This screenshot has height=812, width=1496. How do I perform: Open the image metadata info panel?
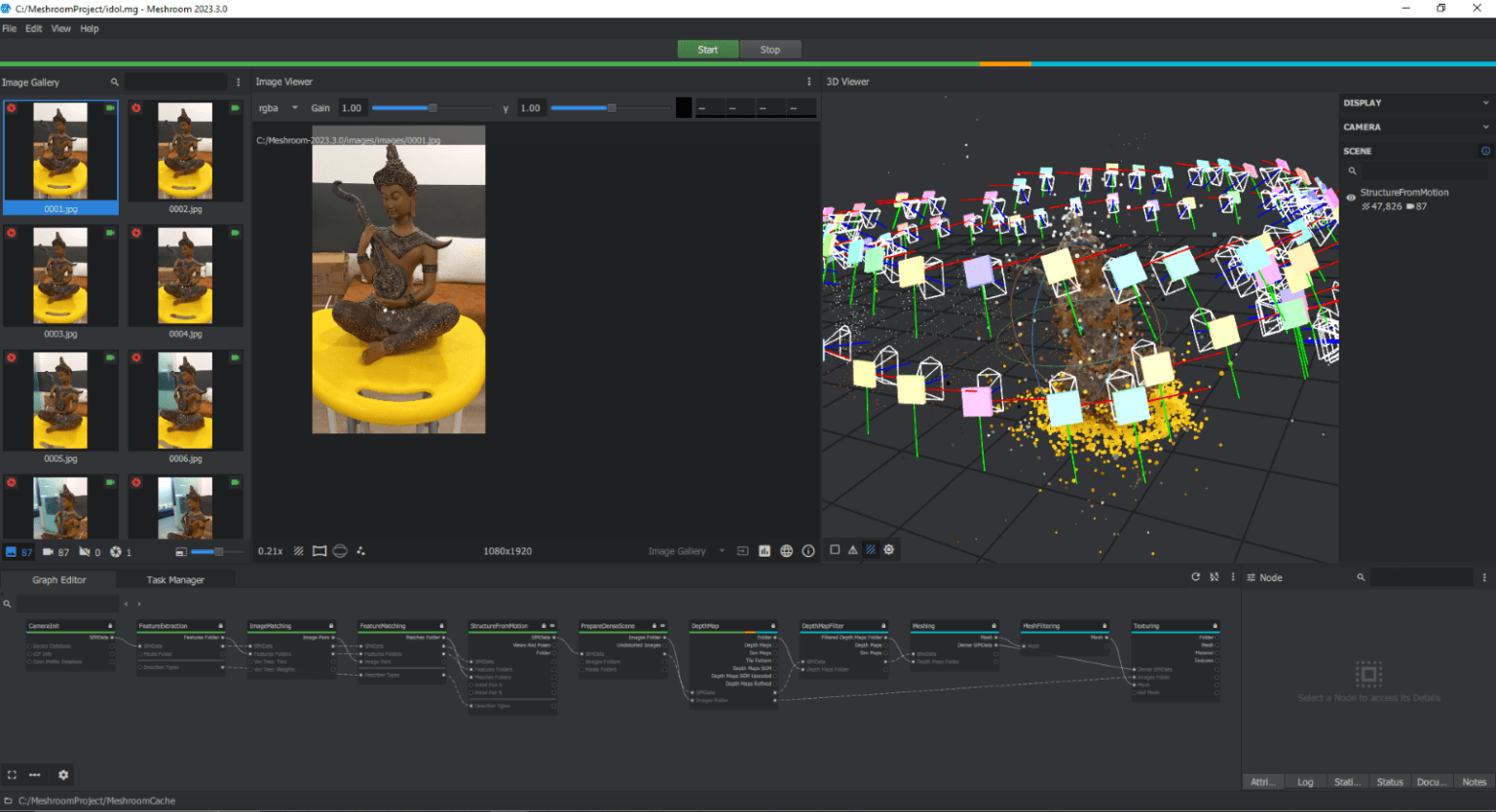click(x=807, y=551)
